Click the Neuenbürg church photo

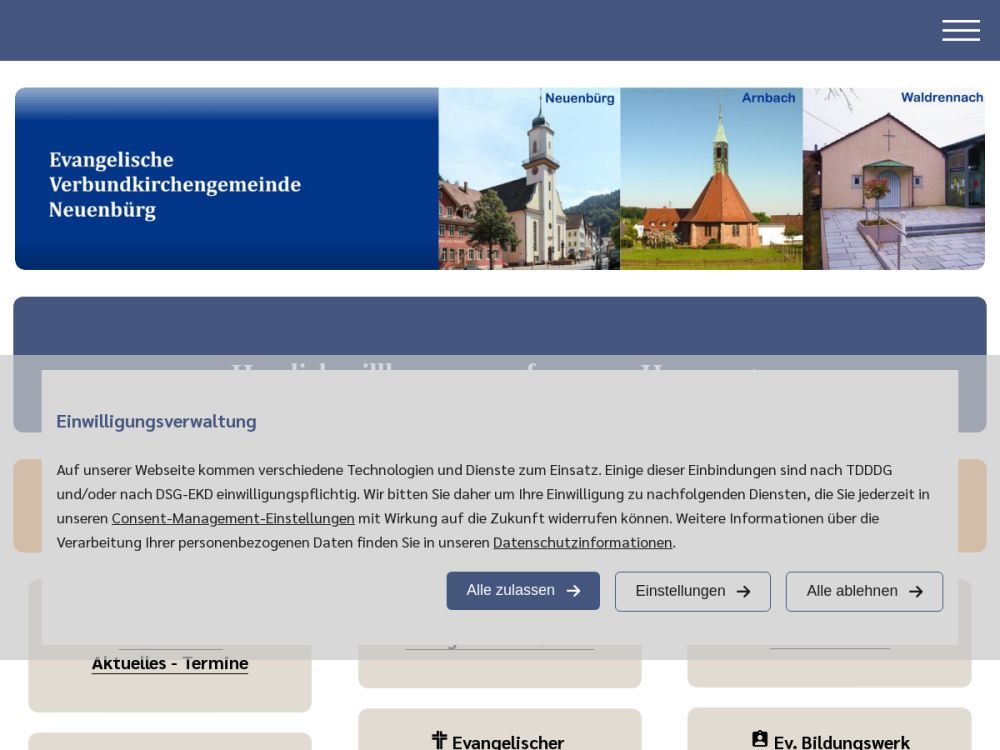(529, 179)
